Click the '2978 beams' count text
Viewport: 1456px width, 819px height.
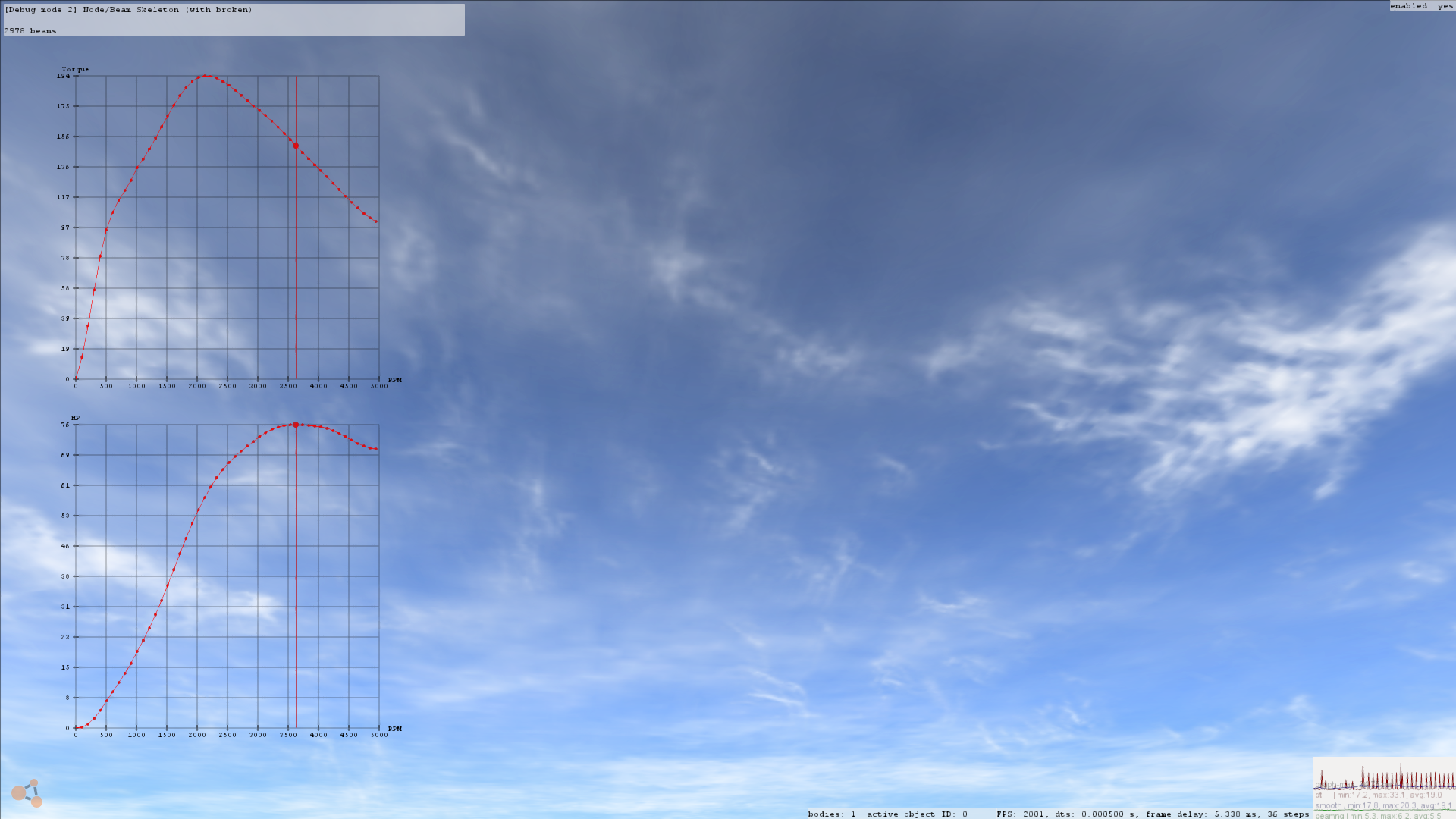pyautogui.click(x=30, y=31)
